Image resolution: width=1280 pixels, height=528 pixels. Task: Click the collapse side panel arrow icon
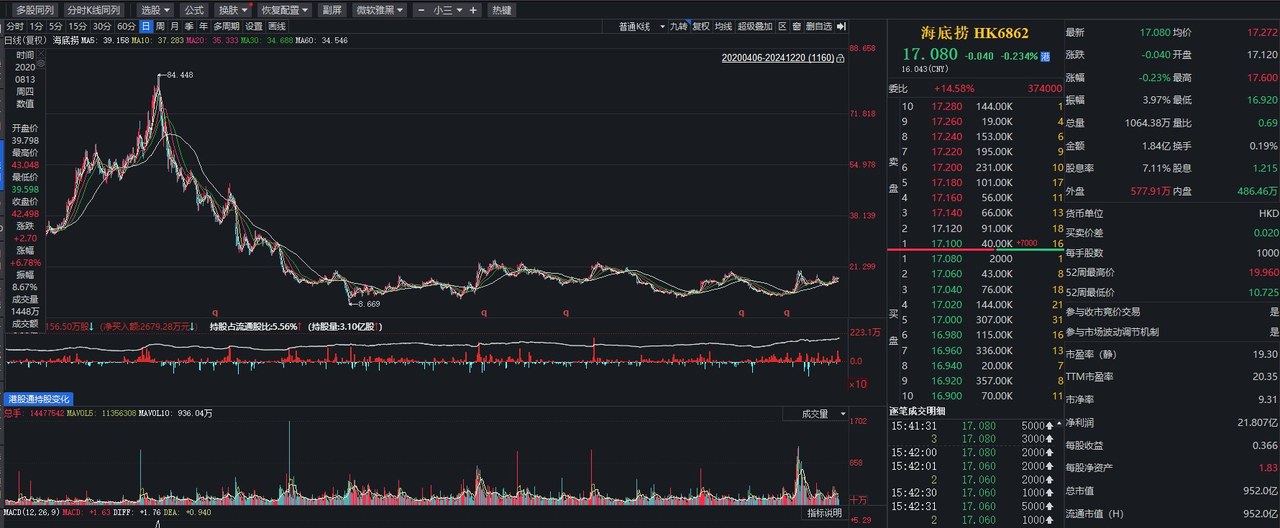pos(841,26)
